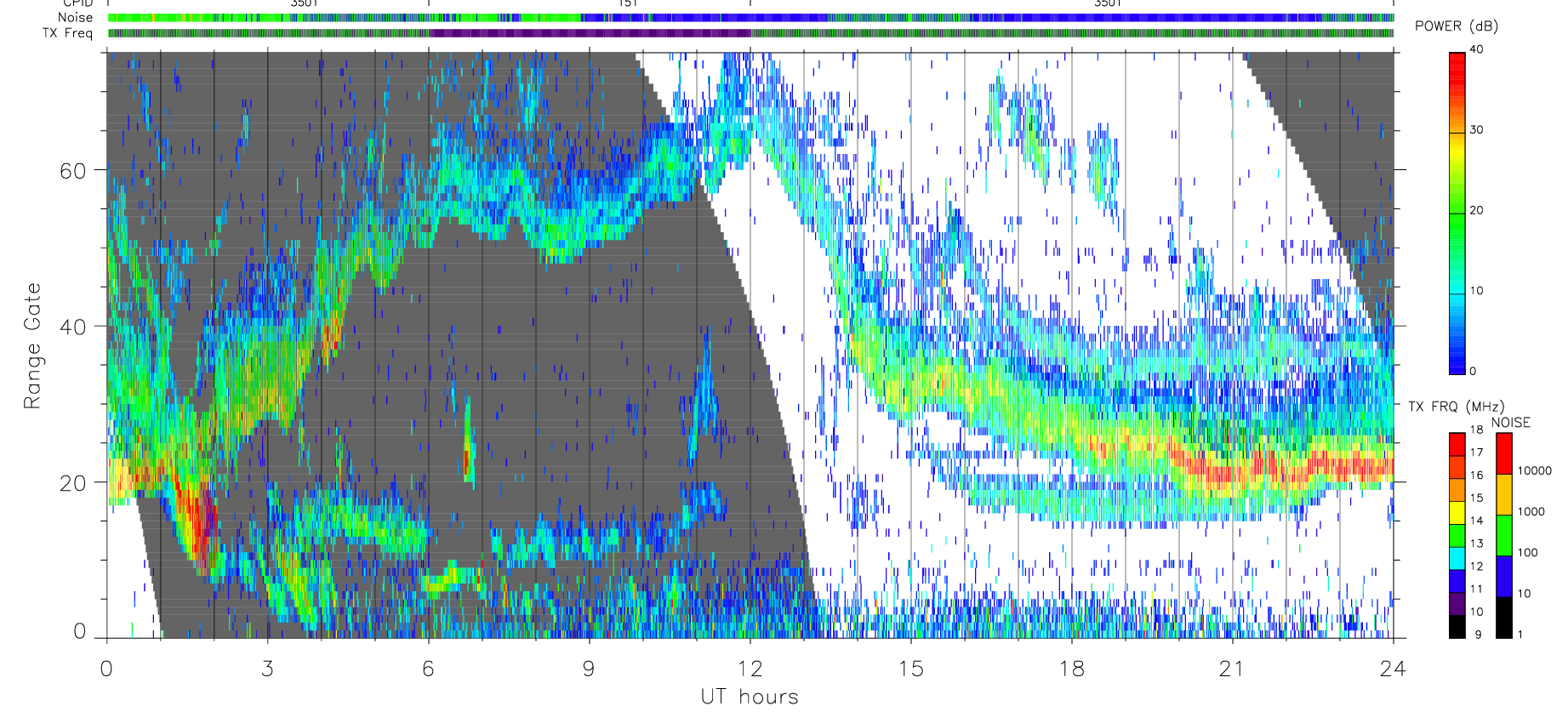Click the "18" label on the TX FRQ scale

tap(1476, 430)
